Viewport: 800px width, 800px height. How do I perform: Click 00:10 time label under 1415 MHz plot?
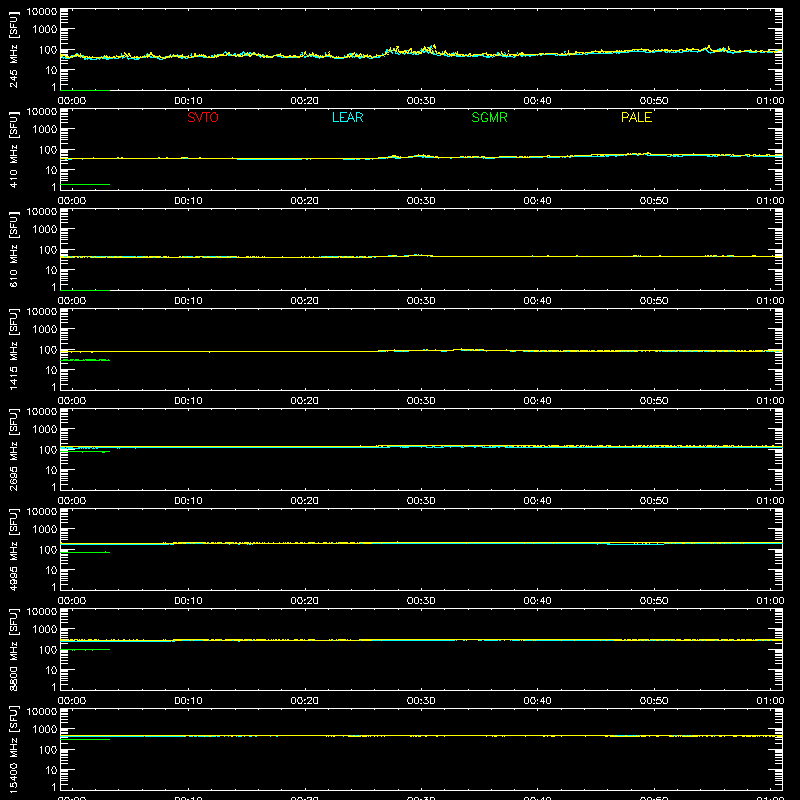click(188, 401)
